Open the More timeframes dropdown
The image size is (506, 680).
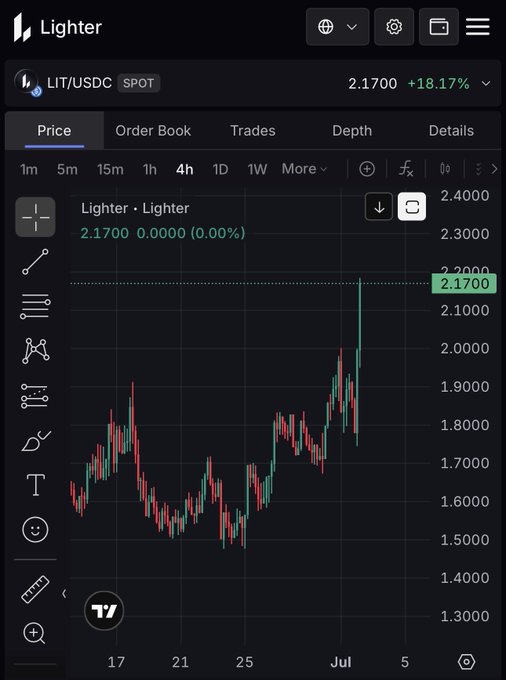304,169
